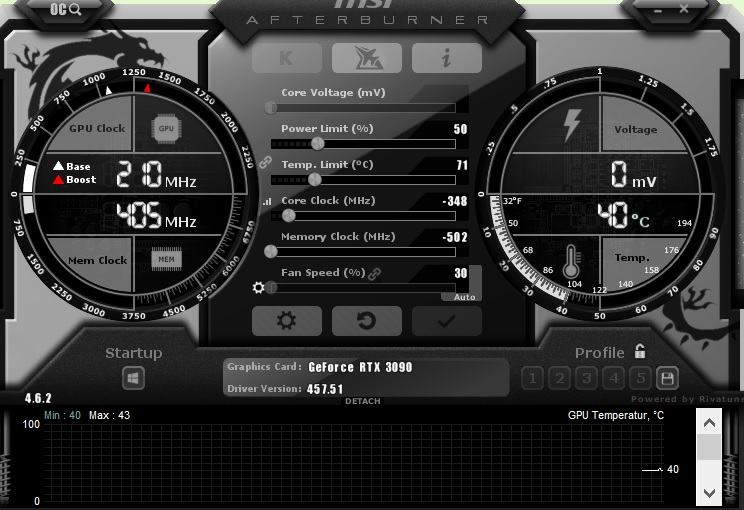Click the fan settings gear beside Fan Speed slider
Viewport: 744px width, 510px height.
[x=259, y=287]
